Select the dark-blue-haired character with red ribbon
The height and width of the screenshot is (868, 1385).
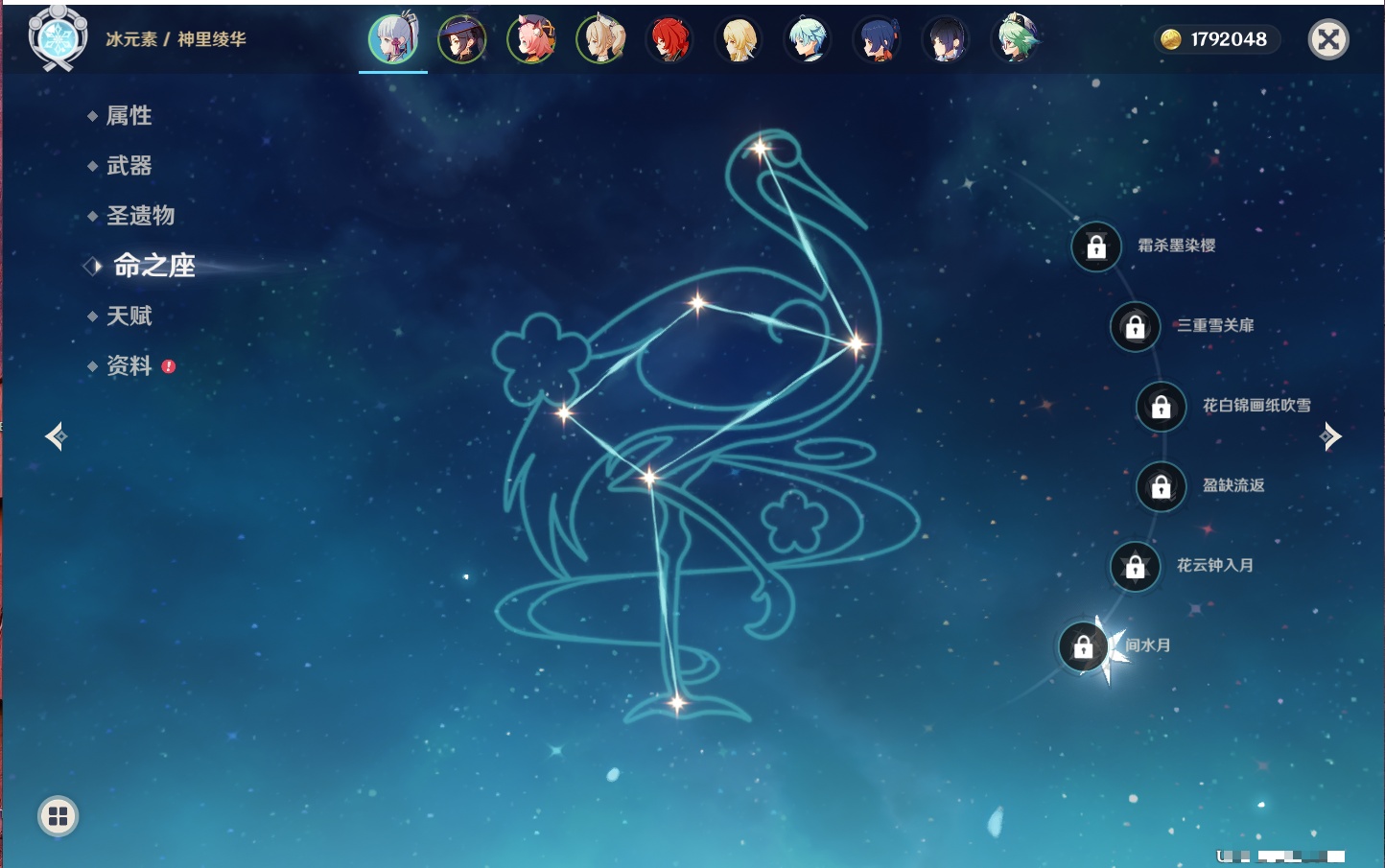point(877,39)
